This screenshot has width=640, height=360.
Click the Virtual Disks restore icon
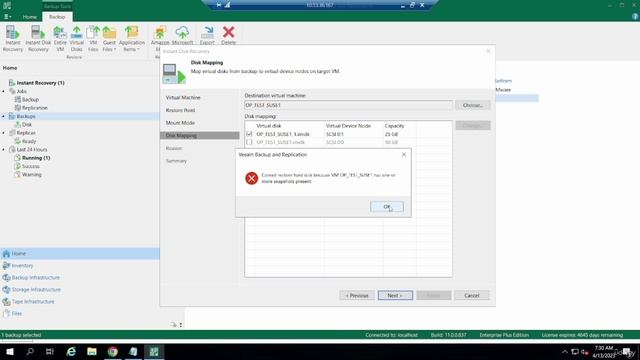(x=76, y=39)
